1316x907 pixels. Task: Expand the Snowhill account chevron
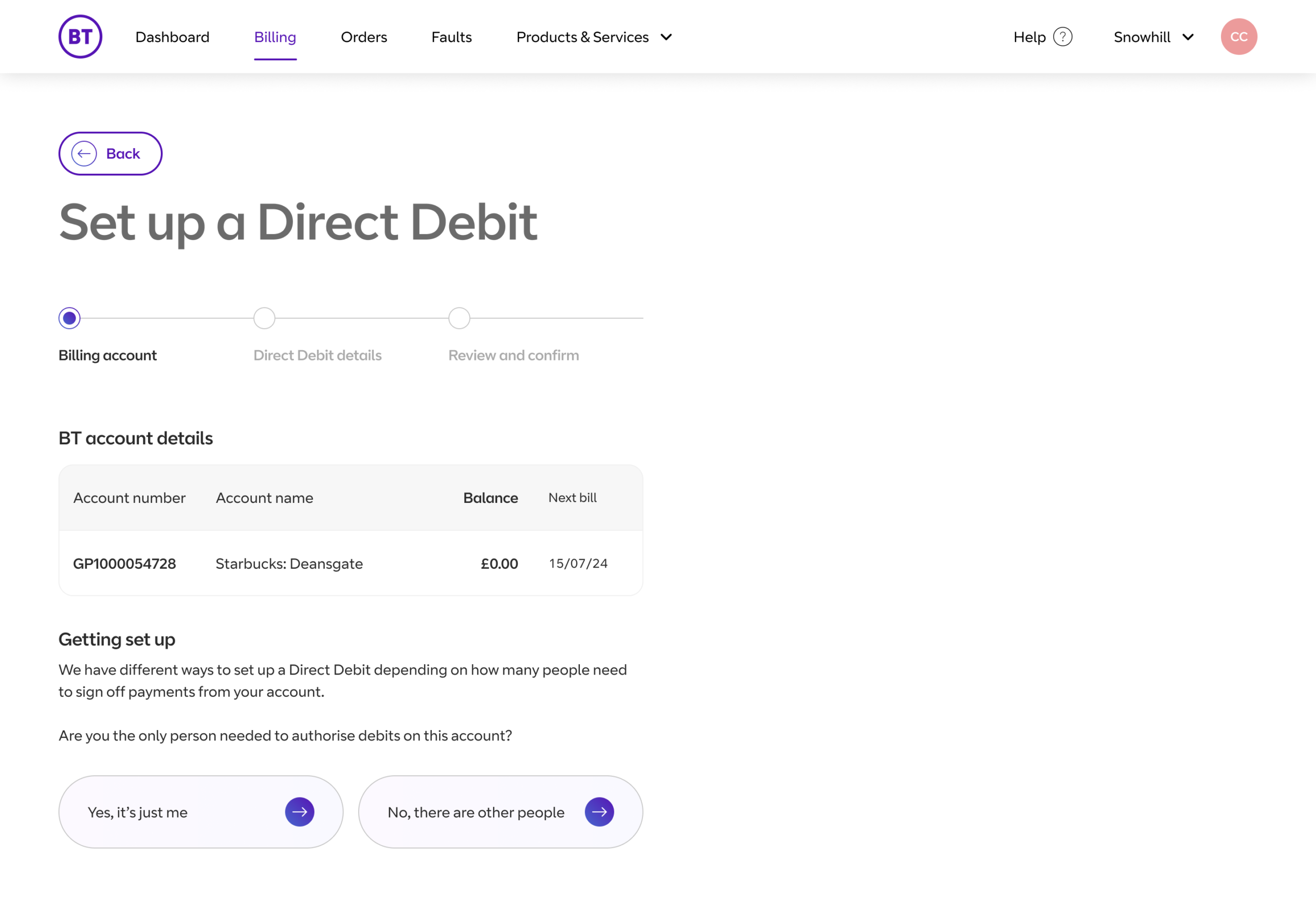pyautogui.click(x=1187, y=38)
